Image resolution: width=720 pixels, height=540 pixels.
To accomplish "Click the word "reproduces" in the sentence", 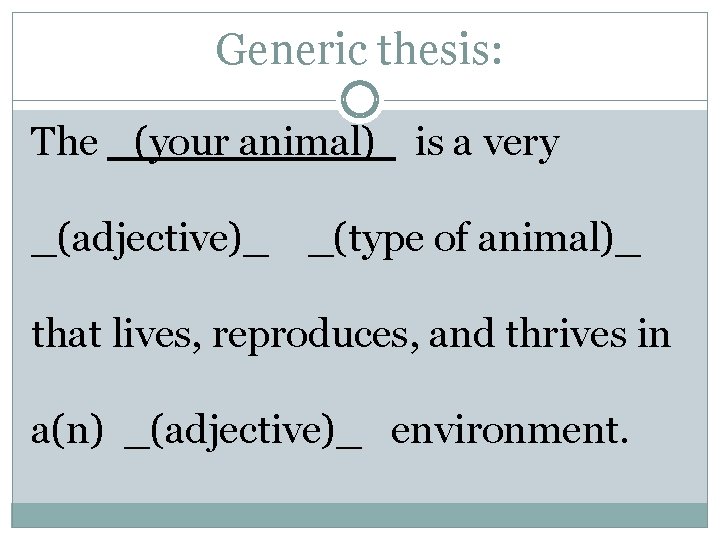I will click(x=322, y=335).
